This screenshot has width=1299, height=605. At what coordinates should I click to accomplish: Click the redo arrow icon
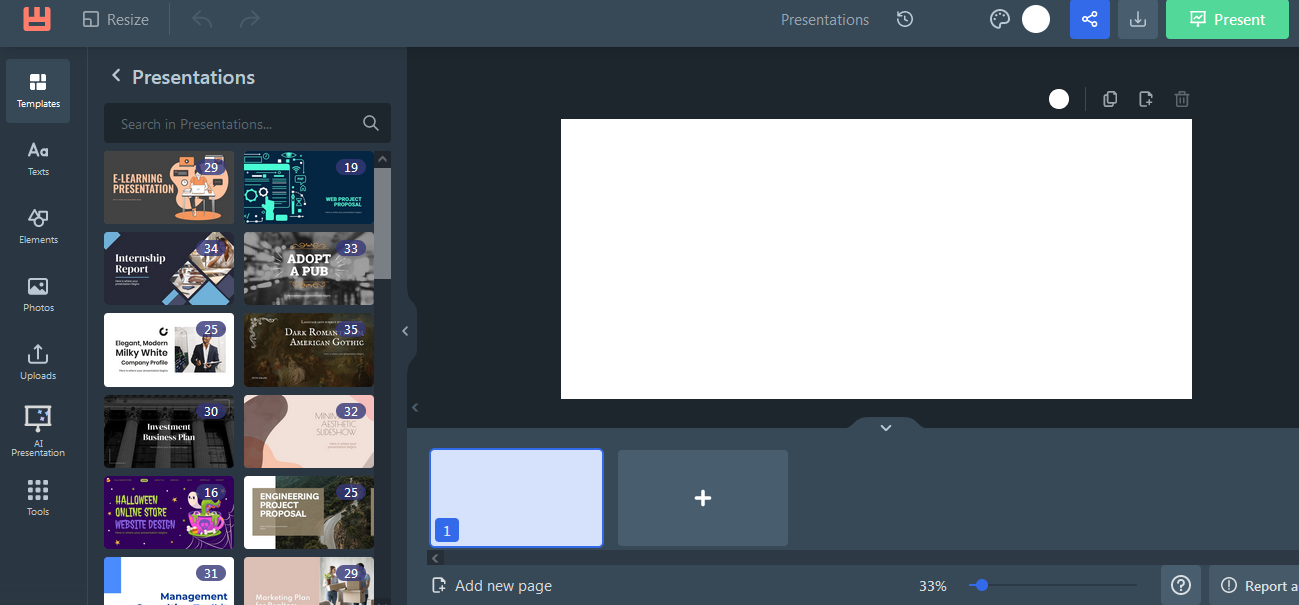point(250,19)
